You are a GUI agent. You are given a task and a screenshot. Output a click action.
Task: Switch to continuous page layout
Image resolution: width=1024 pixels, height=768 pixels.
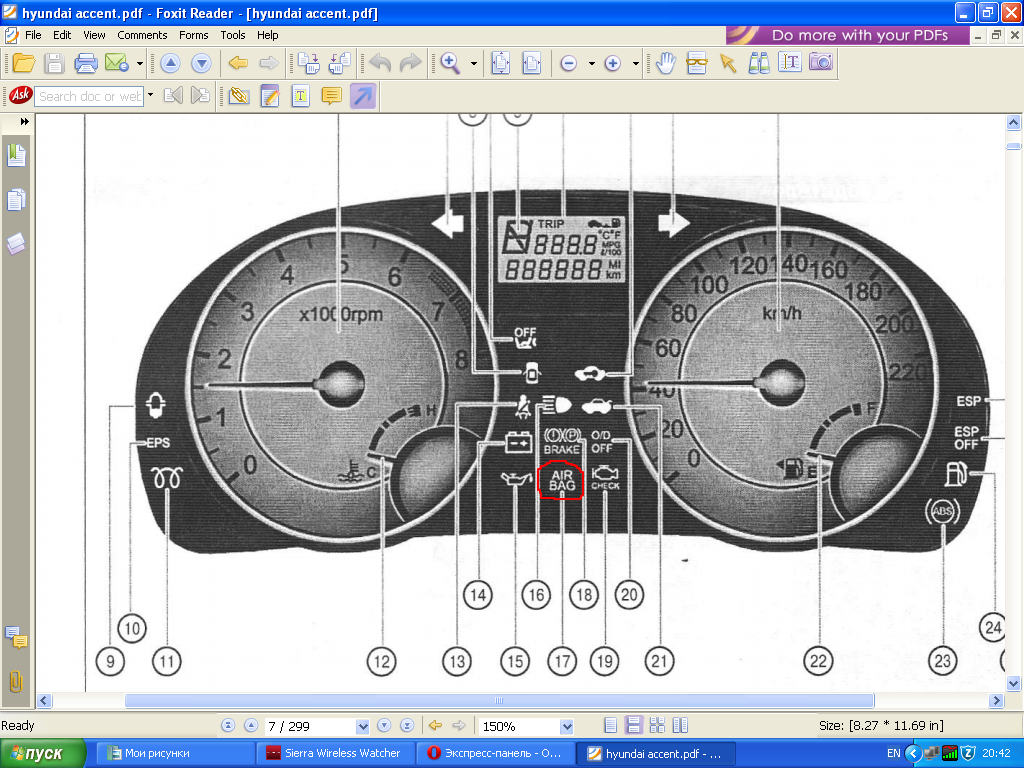(633, 725)
